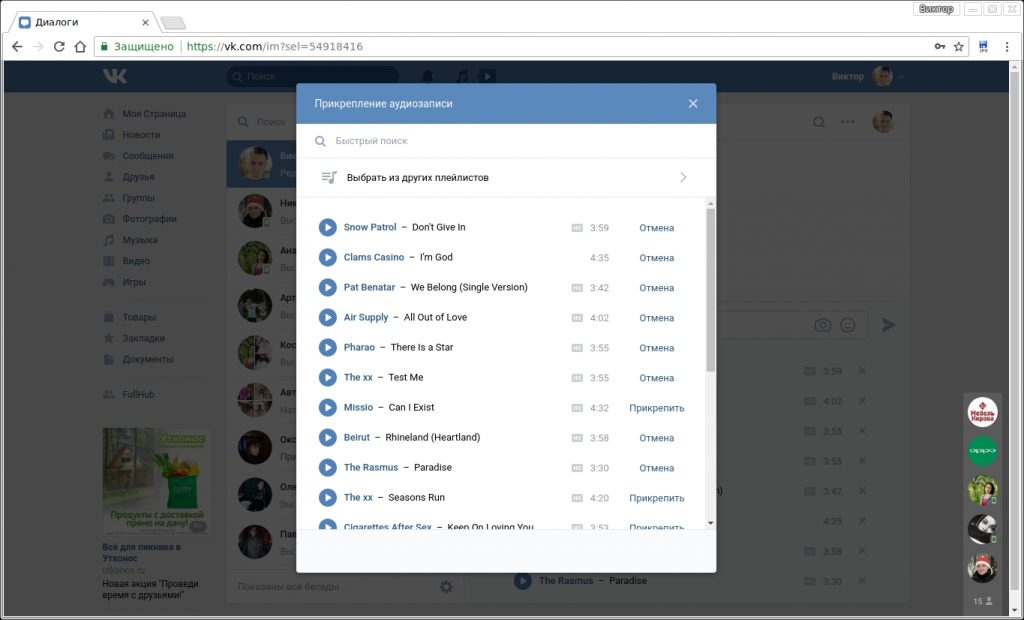Cancel attachment of Pharao track
The image size is (1024, 620).
point(656,348)
